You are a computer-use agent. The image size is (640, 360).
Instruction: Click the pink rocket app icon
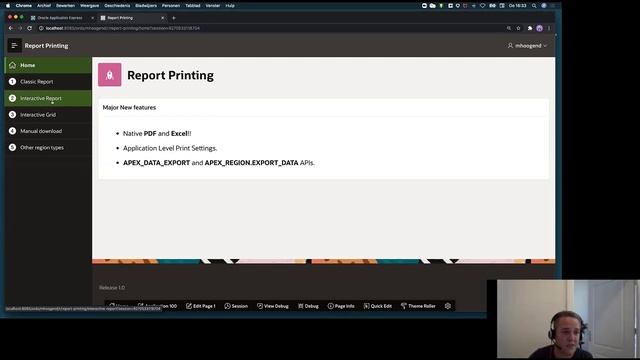[109, 75]
